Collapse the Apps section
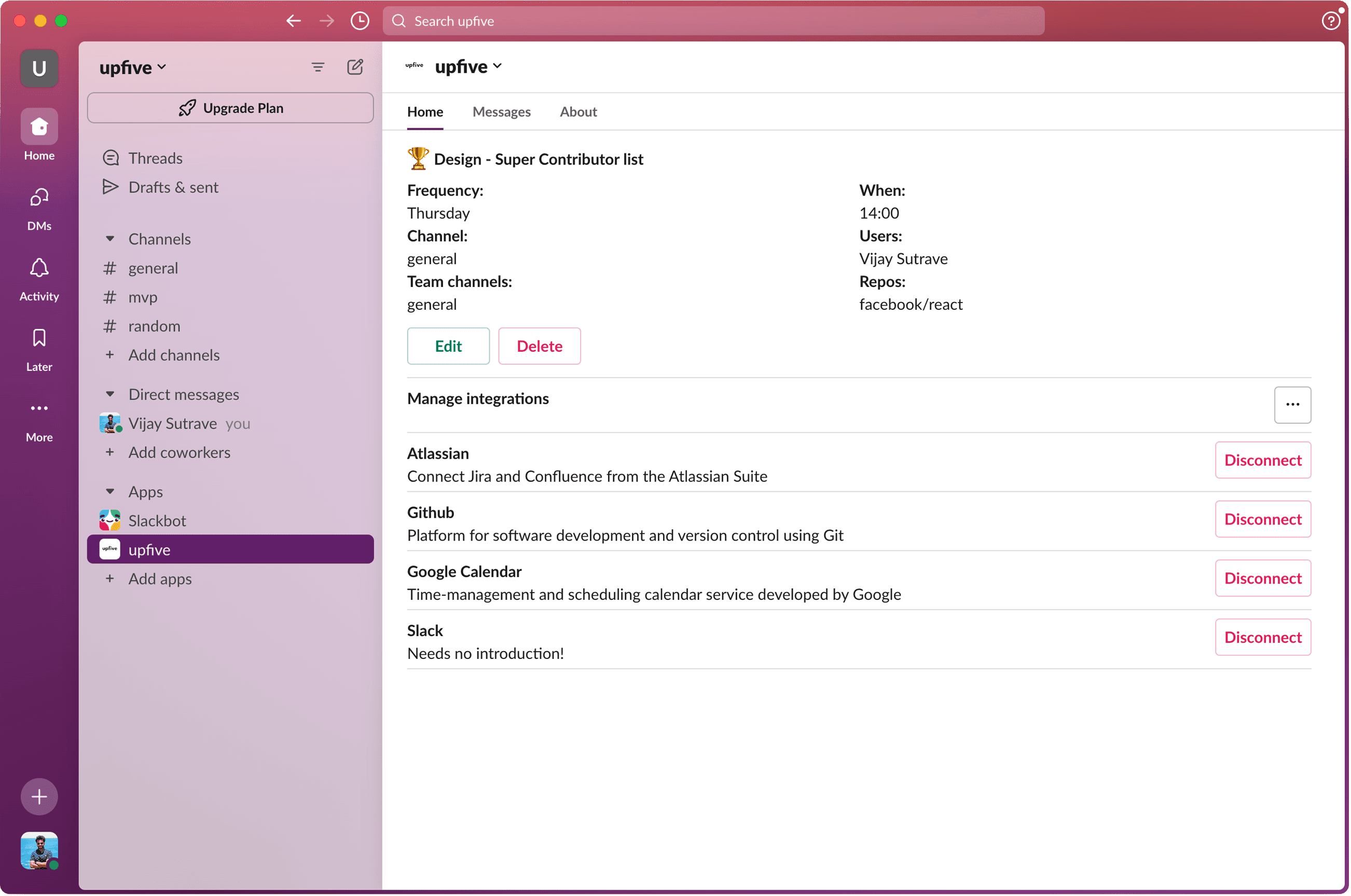 point(111,491)
